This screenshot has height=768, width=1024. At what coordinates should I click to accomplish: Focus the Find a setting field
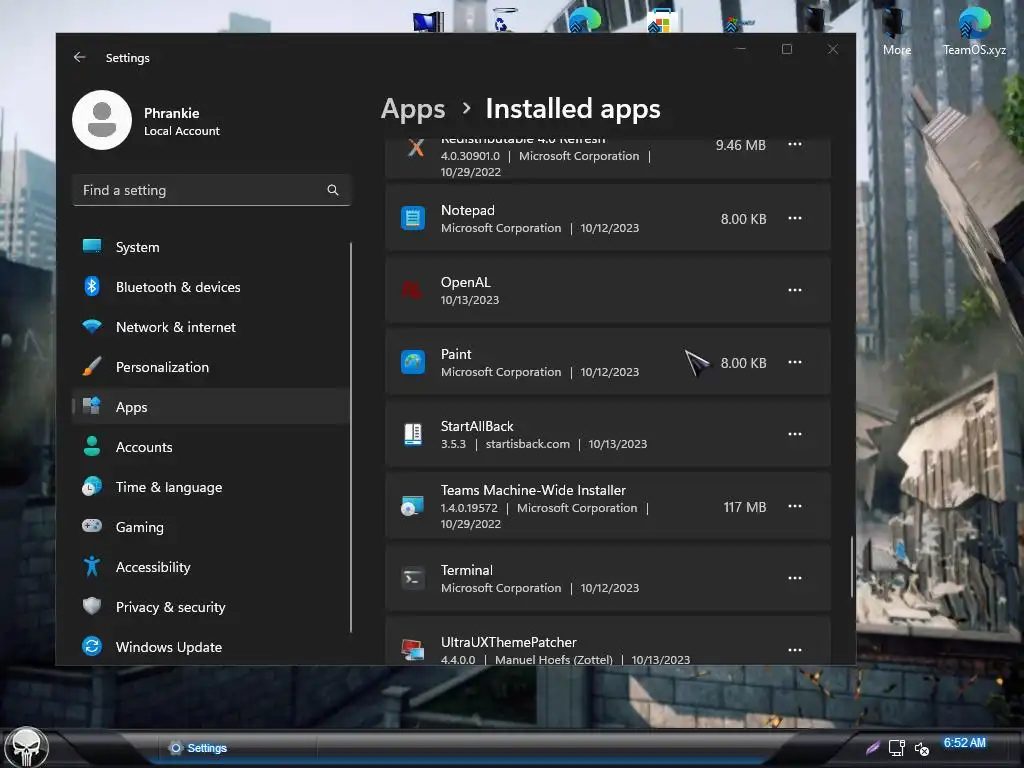tap(212, 190)
